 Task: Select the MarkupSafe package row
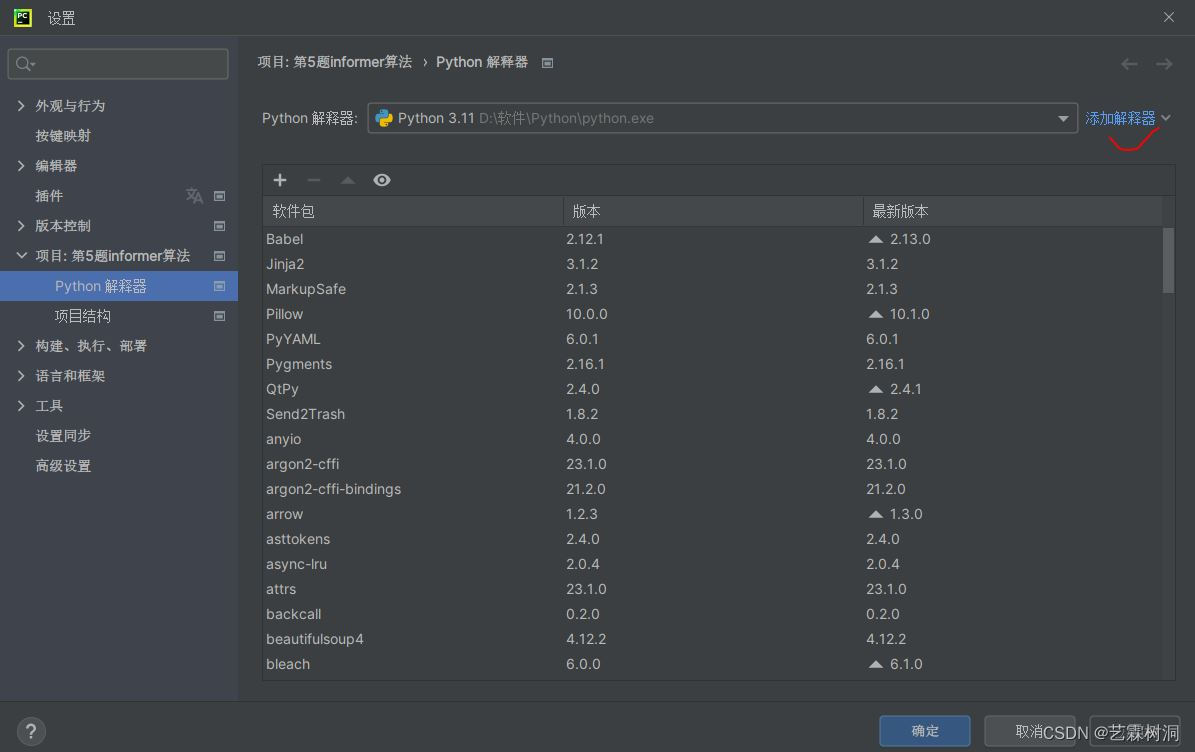click(713, 289)
